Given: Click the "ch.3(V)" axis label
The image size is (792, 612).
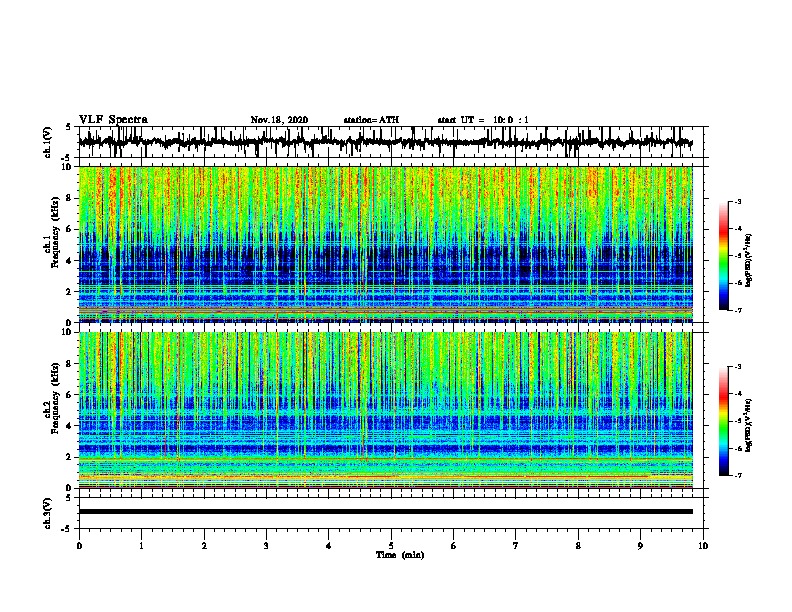Looking at the screenshot, I should (x=48, y=513).
